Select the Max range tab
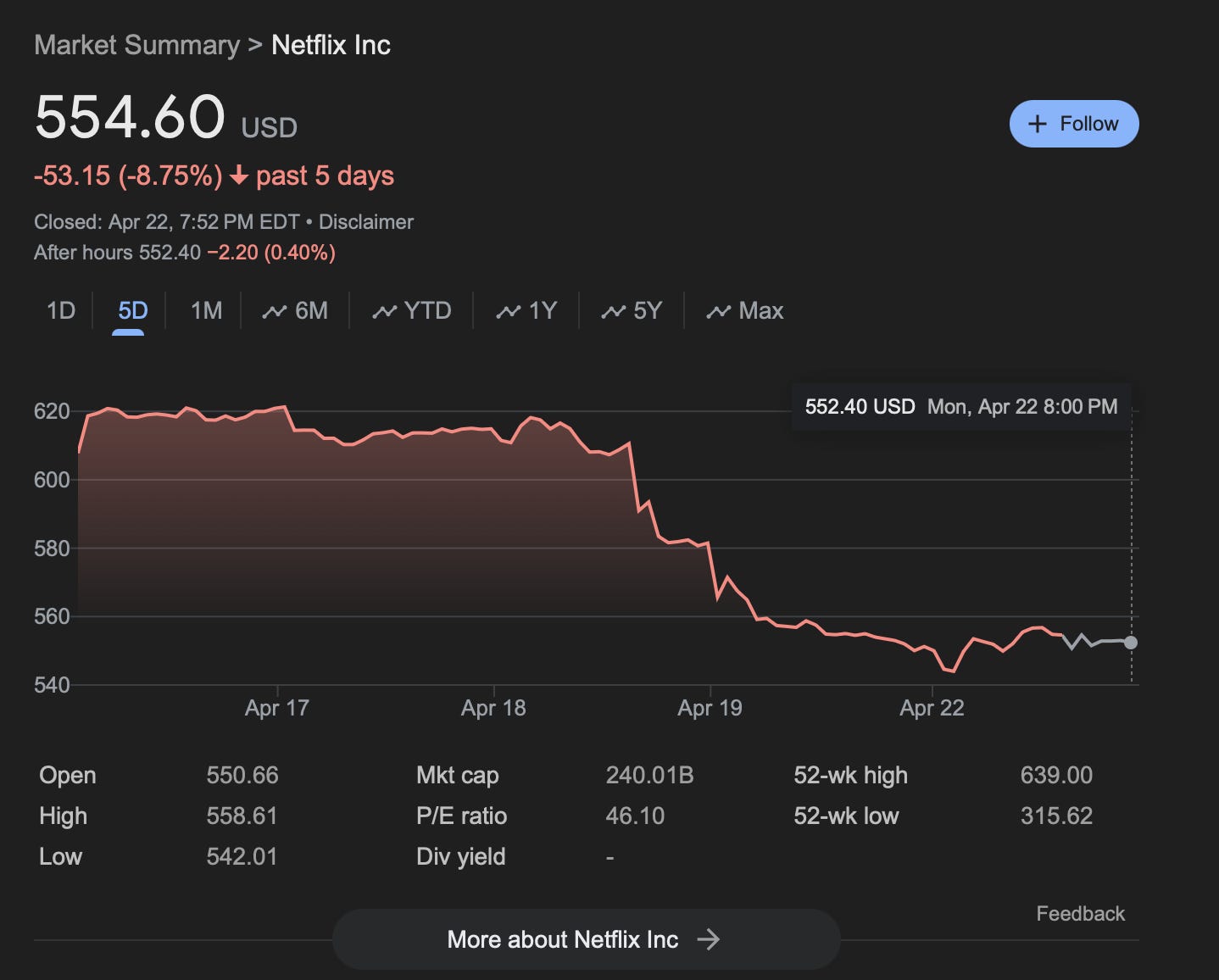 point(744,311)
